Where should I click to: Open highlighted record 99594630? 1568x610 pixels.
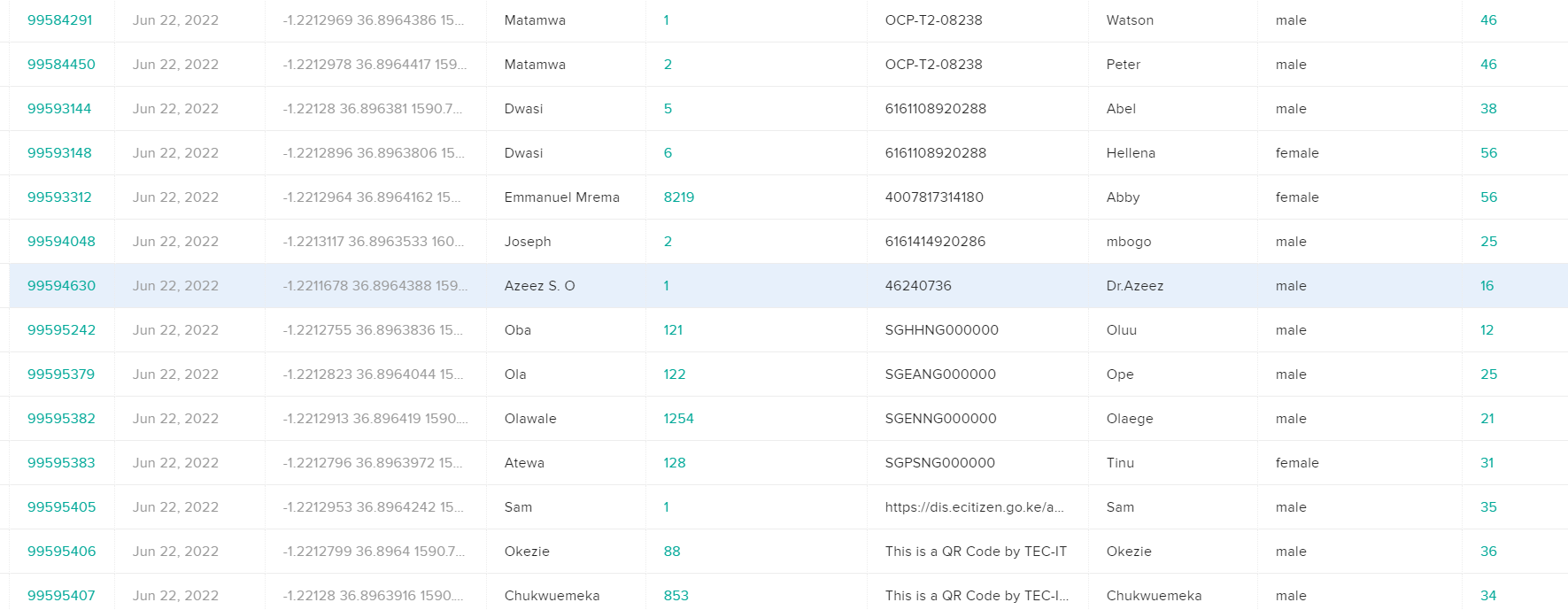point(61,286)
